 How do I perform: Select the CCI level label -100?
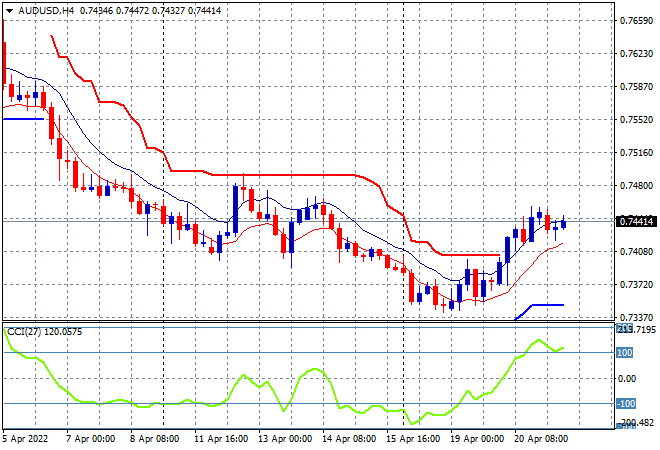[626, 404]
